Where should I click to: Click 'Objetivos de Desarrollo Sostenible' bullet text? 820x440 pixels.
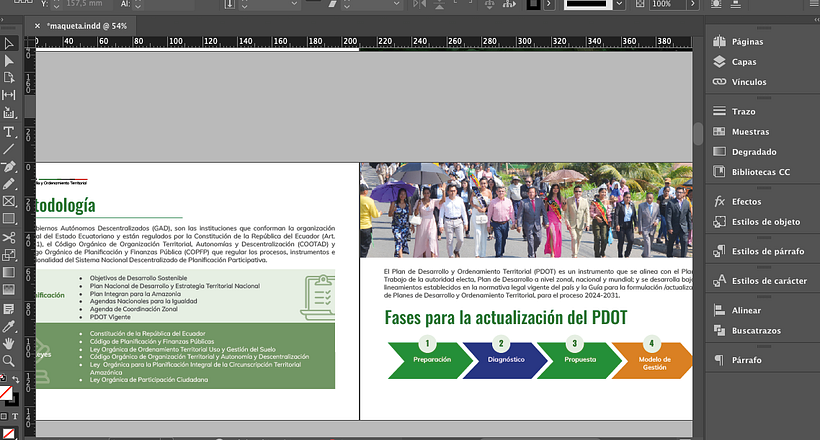(x=138, y=278)
